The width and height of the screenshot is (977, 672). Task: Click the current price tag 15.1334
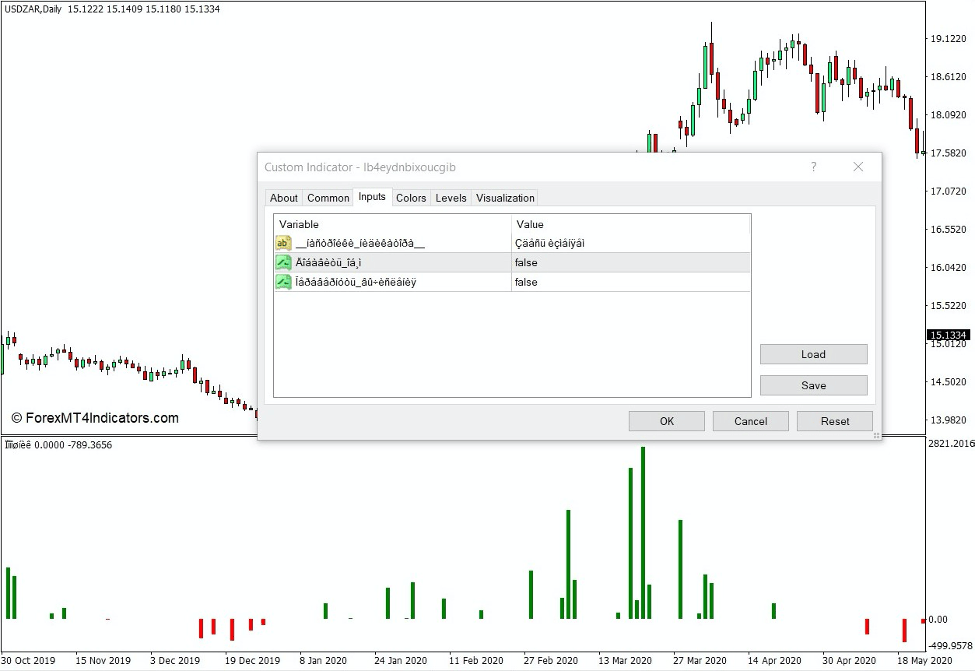pyautogui.click(x=946, y=336)
